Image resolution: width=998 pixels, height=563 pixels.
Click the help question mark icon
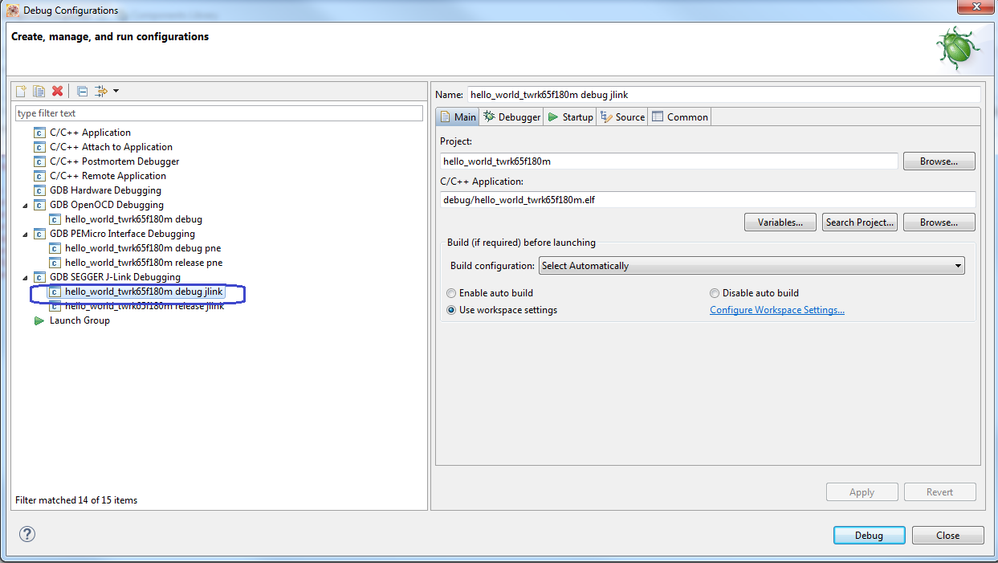[27, 534]
